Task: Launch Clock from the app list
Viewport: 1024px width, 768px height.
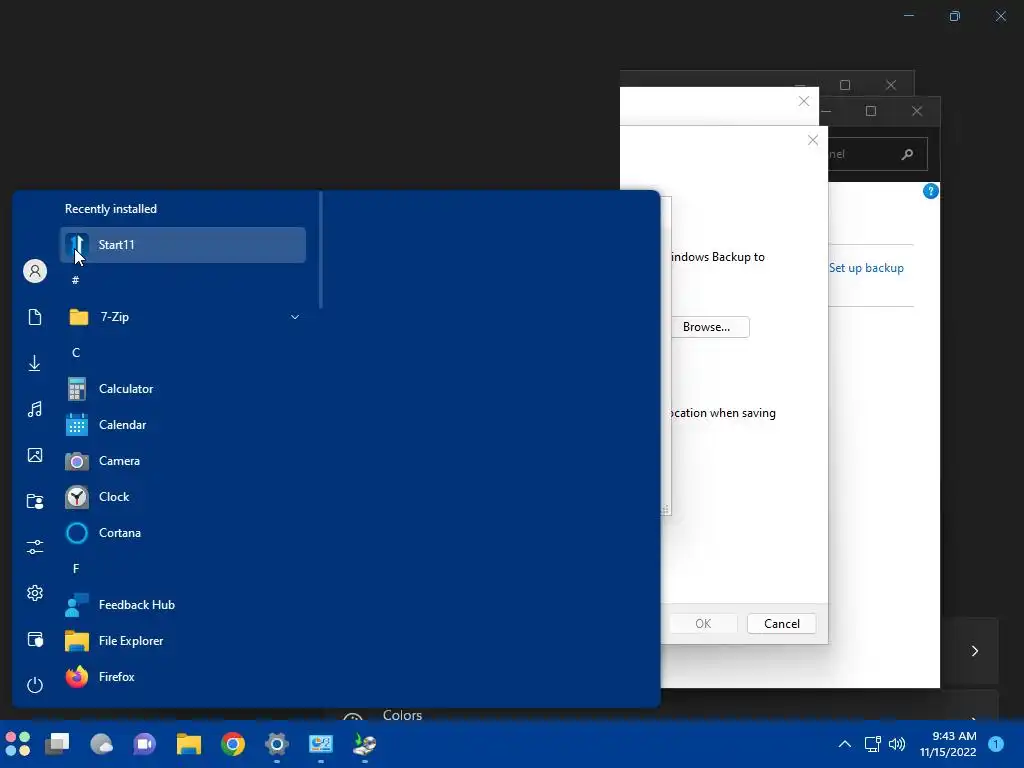Action: tap(183, 497)
